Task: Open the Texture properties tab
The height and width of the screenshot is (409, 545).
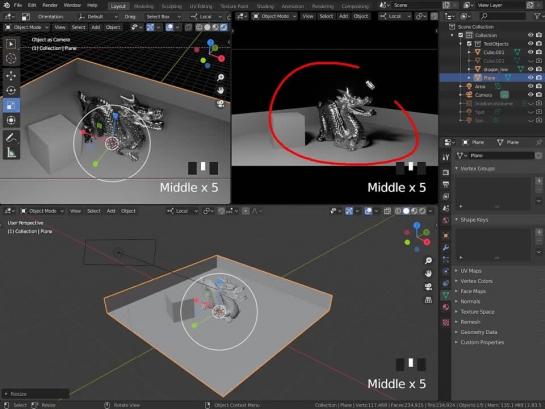Action: [x=446, y=323]
